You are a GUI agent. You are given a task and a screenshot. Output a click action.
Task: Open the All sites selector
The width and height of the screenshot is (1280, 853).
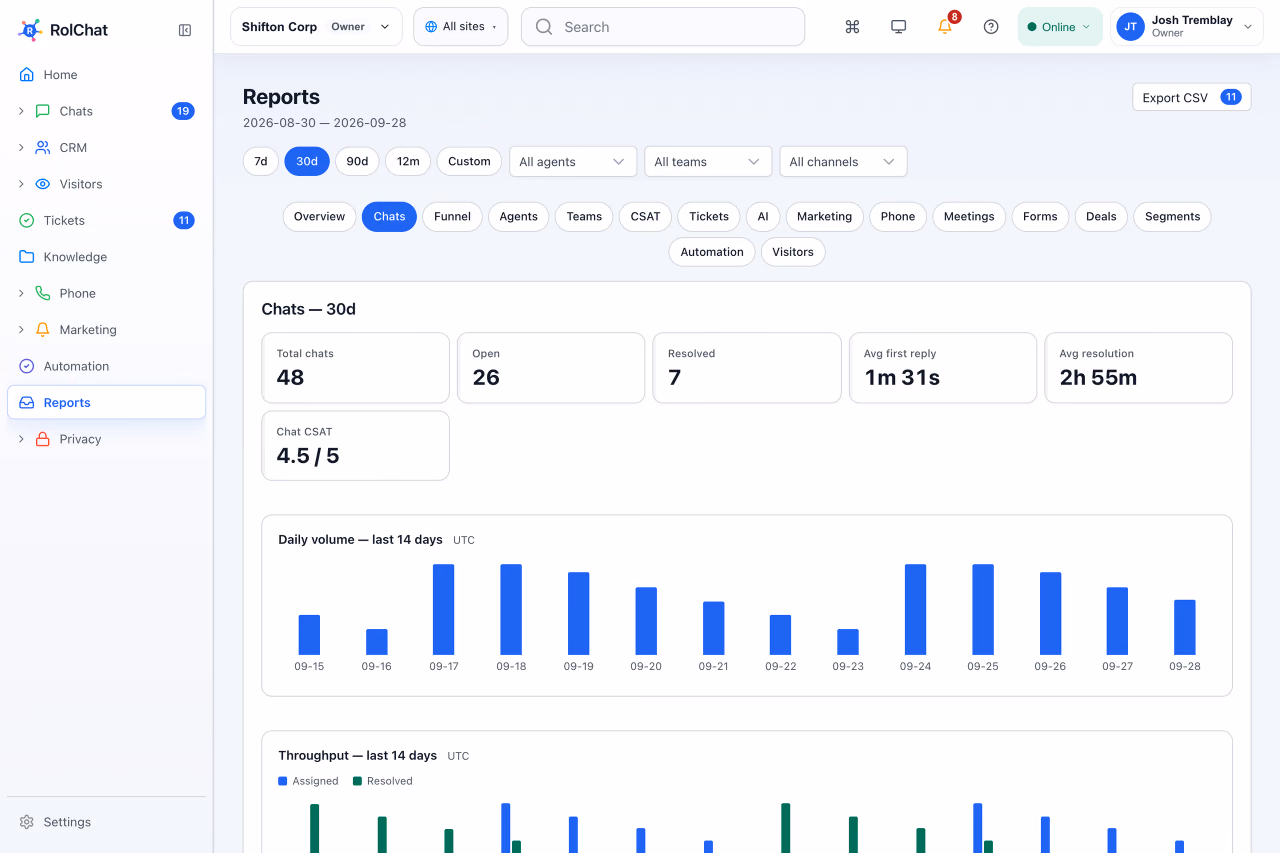coord(461,27)
